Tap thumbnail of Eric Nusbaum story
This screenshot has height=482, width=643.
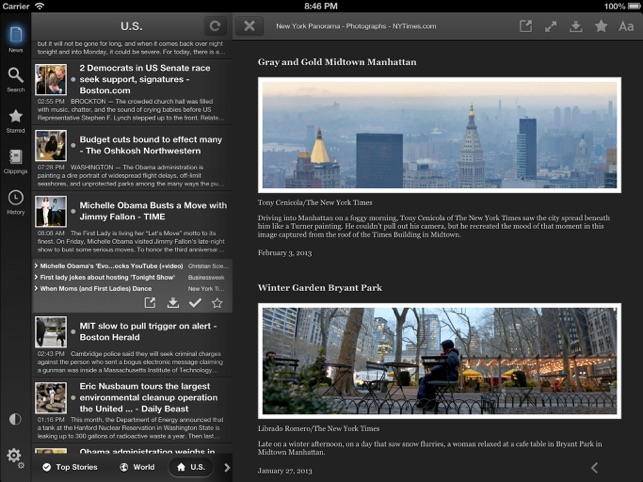(x=51, y=398)
